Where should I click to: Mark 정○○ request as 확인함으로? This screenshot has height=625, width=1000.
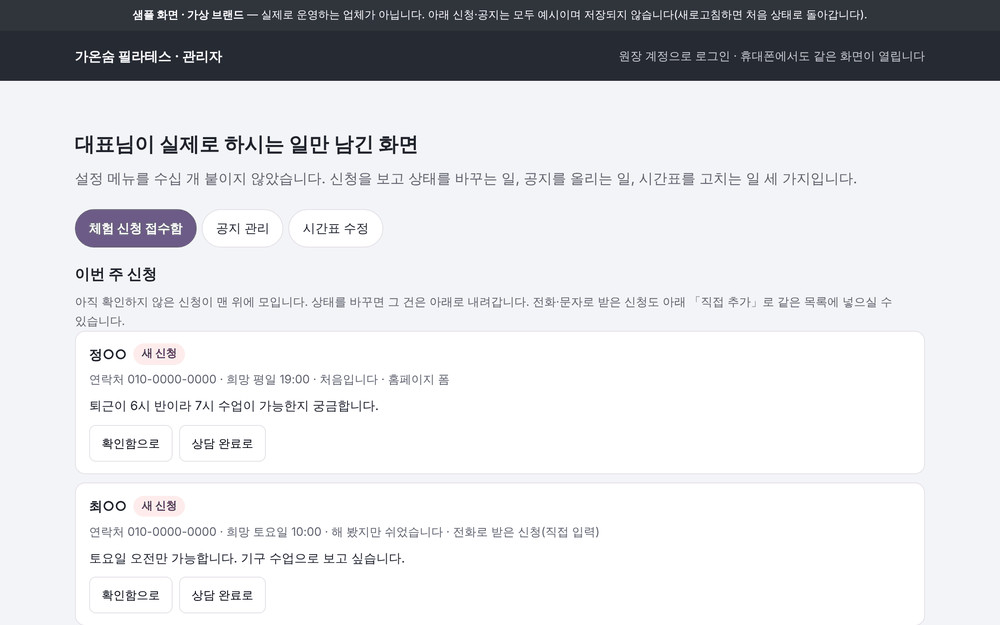pyautogui.click(x=131, y=443)
